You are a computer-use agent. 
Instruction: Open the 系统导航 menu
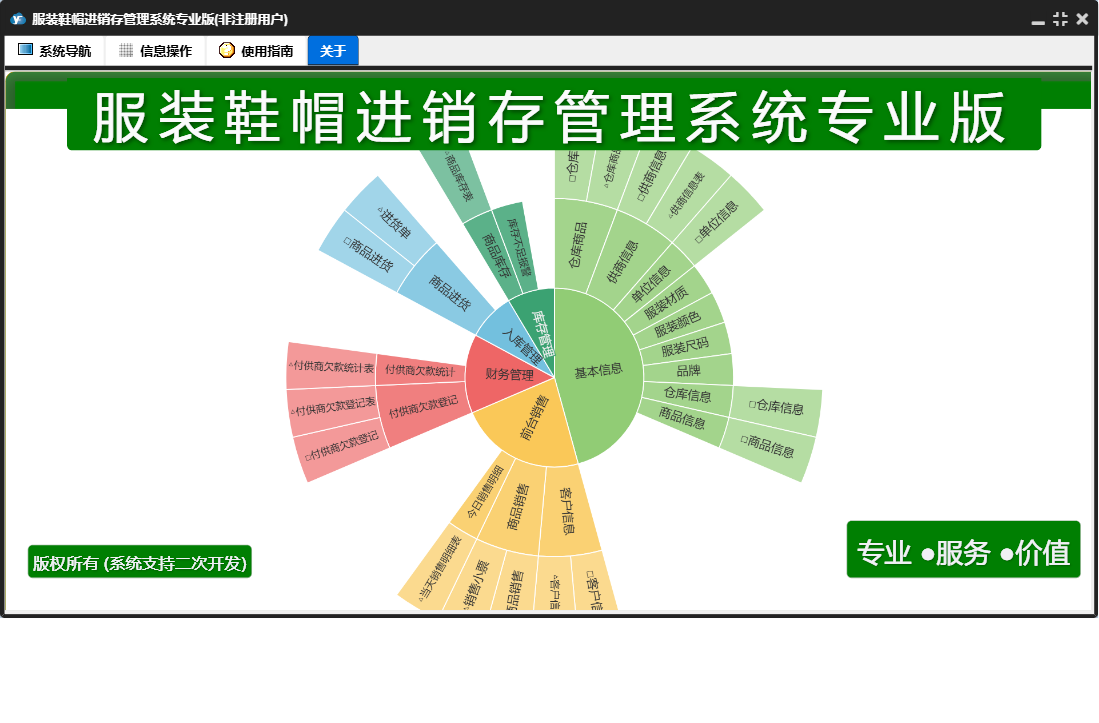point(55,50)
